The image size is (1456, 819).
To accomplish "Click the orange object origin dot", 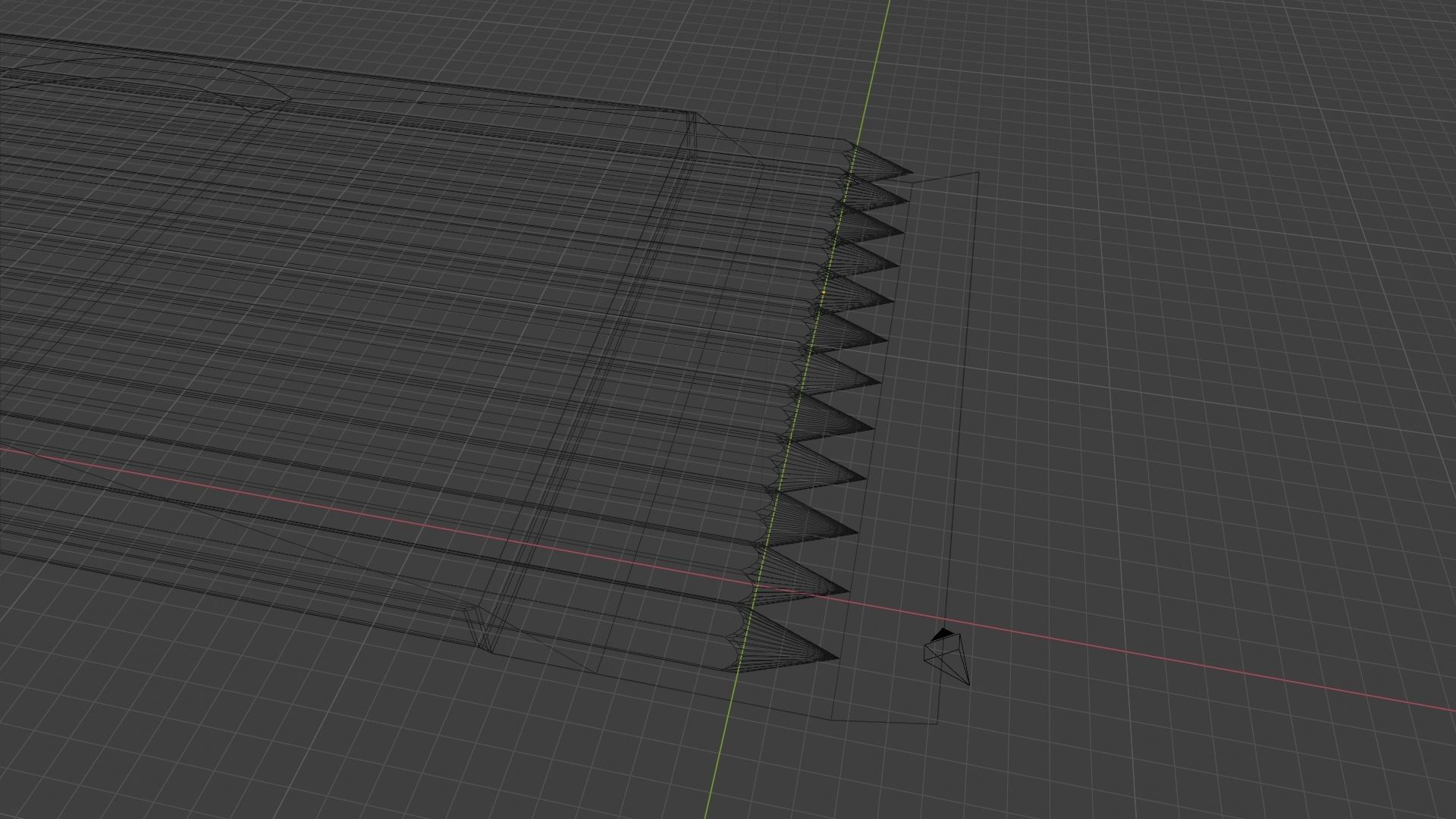I will click(824, 292).
